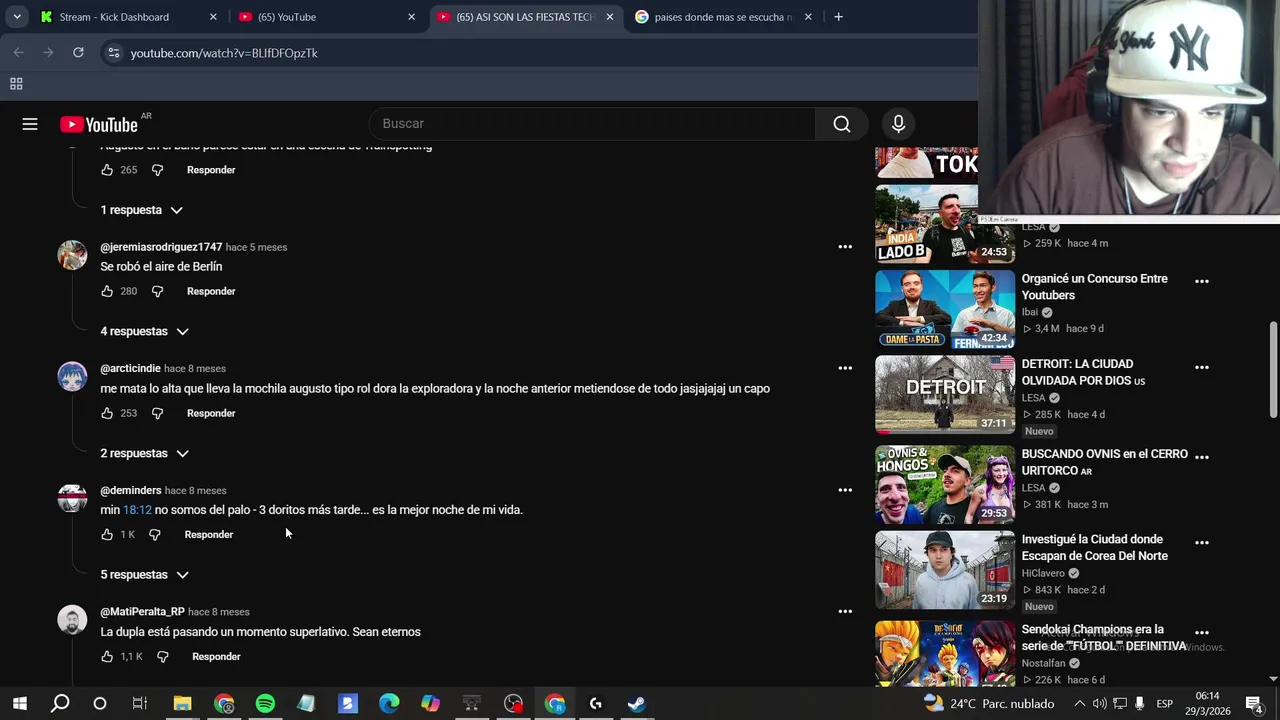The image size is (1280, 720).
Task: Jump to timestamp 18:12 in comment
Action: click(137, 510)
